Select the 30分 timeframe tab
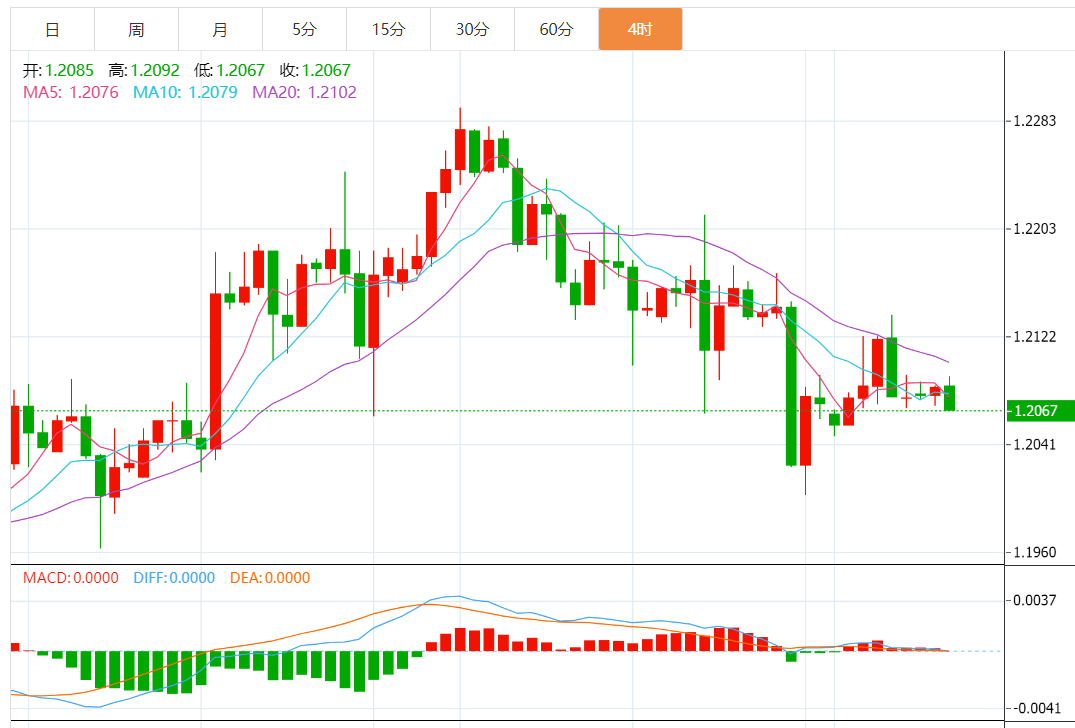 pos(472,29)
